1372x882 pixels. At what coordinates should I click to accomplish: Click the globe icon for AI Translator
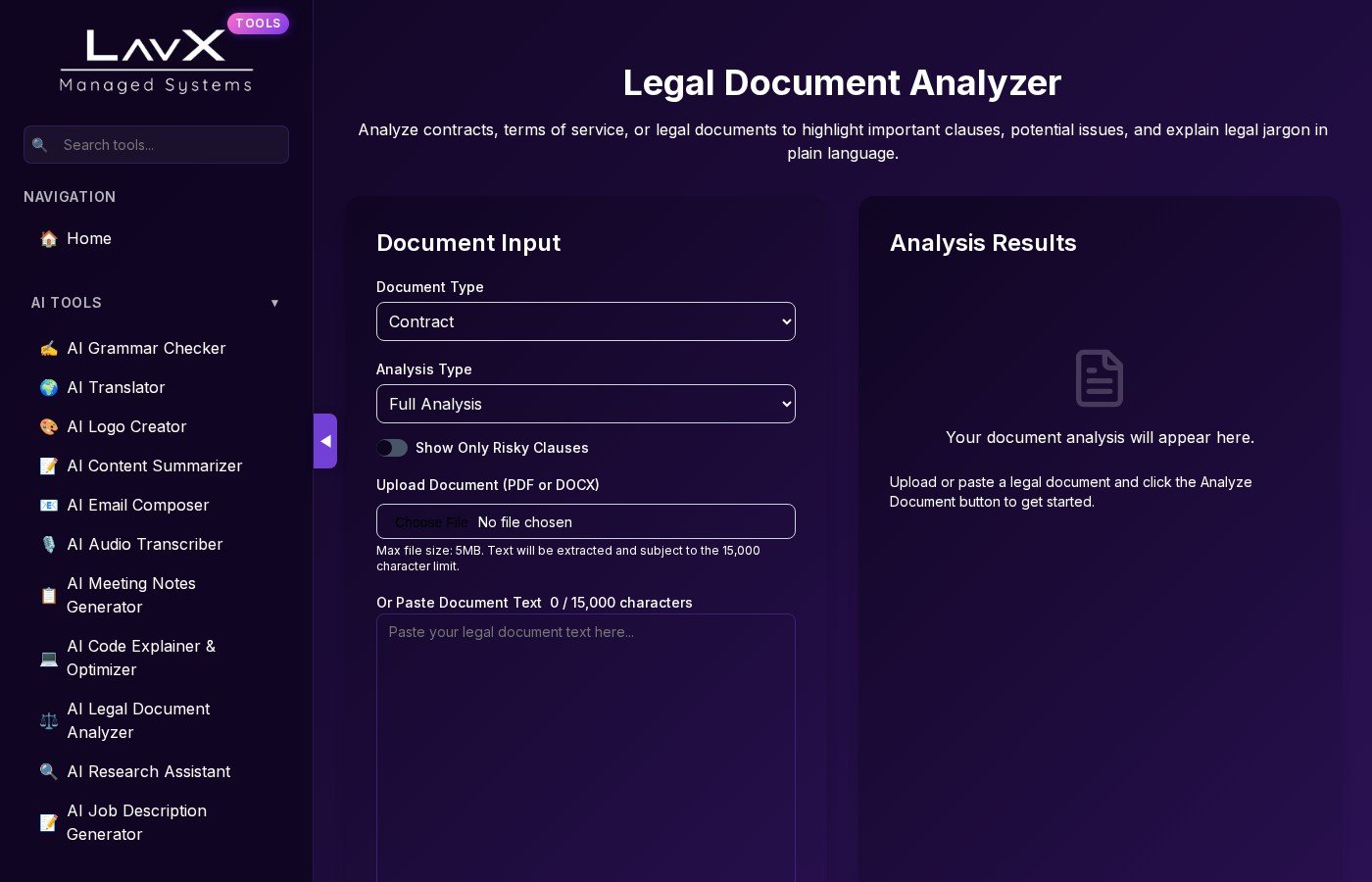48,387
